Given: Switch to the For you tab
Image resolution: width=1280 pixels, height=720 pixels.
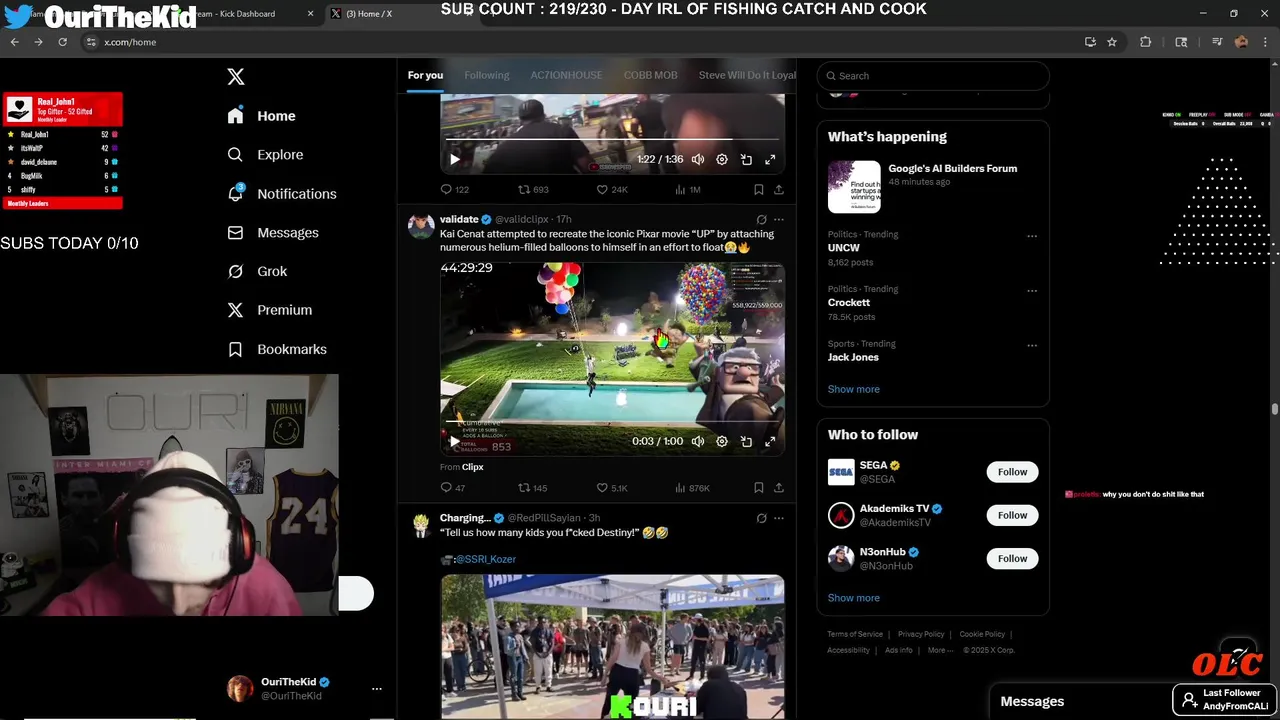Looking at the screenshot, I should point(425,75).
